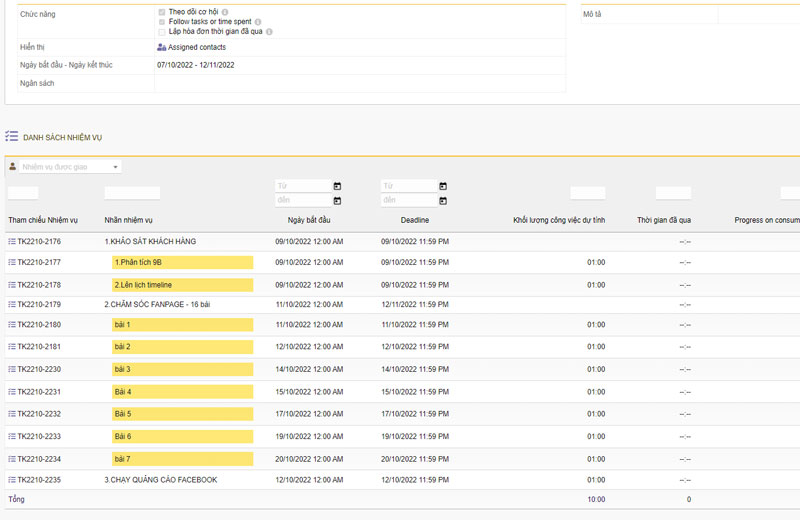Viewport: 800px width, 520px height.
Task: Toggle Lập hóa đơn thời gian đã qua checkbox
Action: coord(162,31)
